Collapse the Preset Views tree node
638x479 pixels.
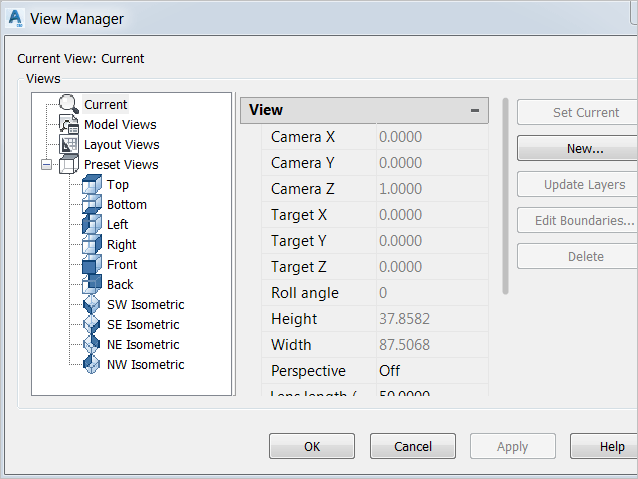[46, 165]
